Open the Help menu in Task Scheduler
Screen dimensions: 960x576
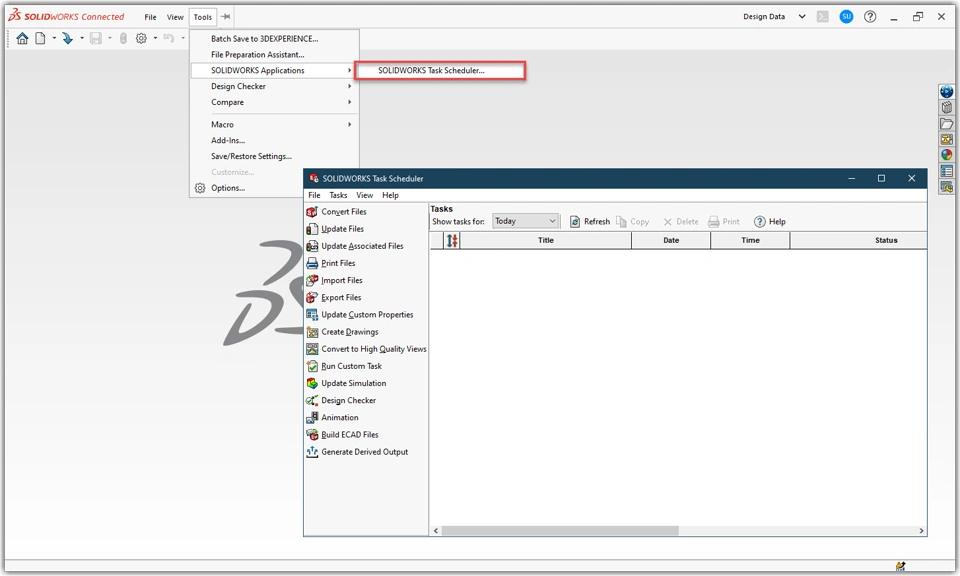[x=390, y=195]
